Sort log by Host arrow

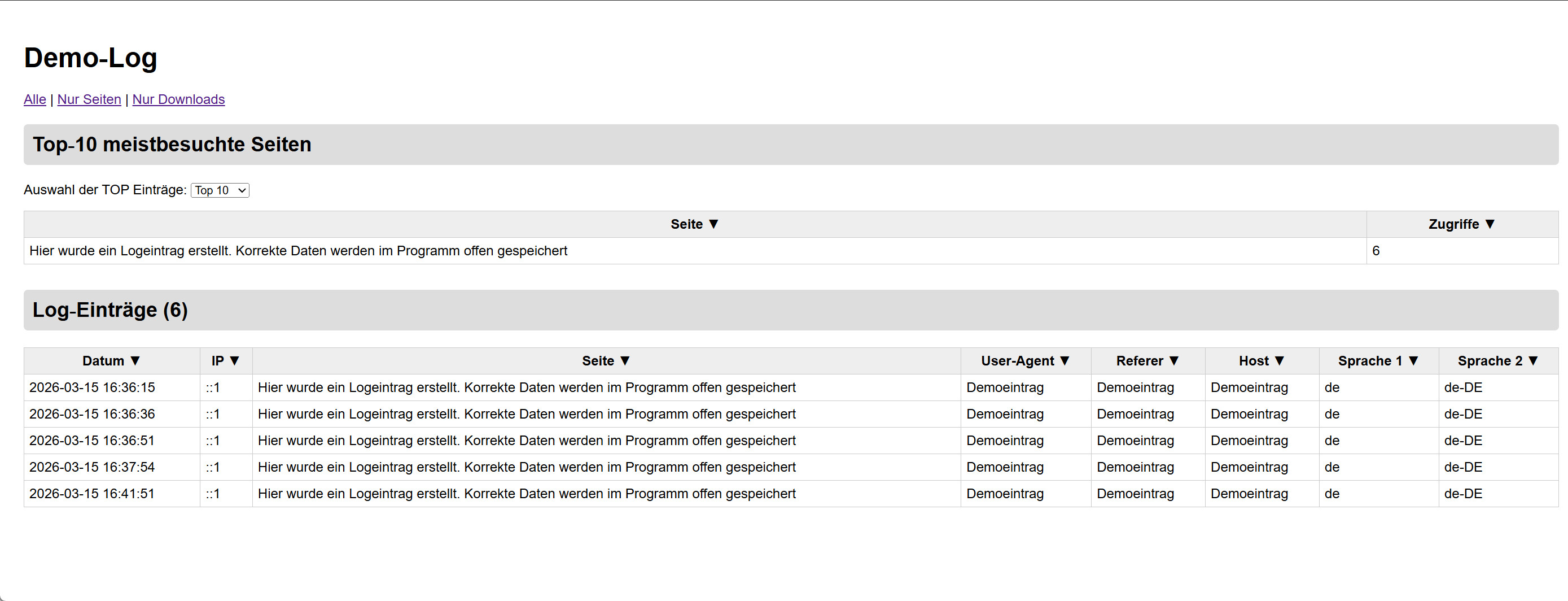[x=1280, y=361]
